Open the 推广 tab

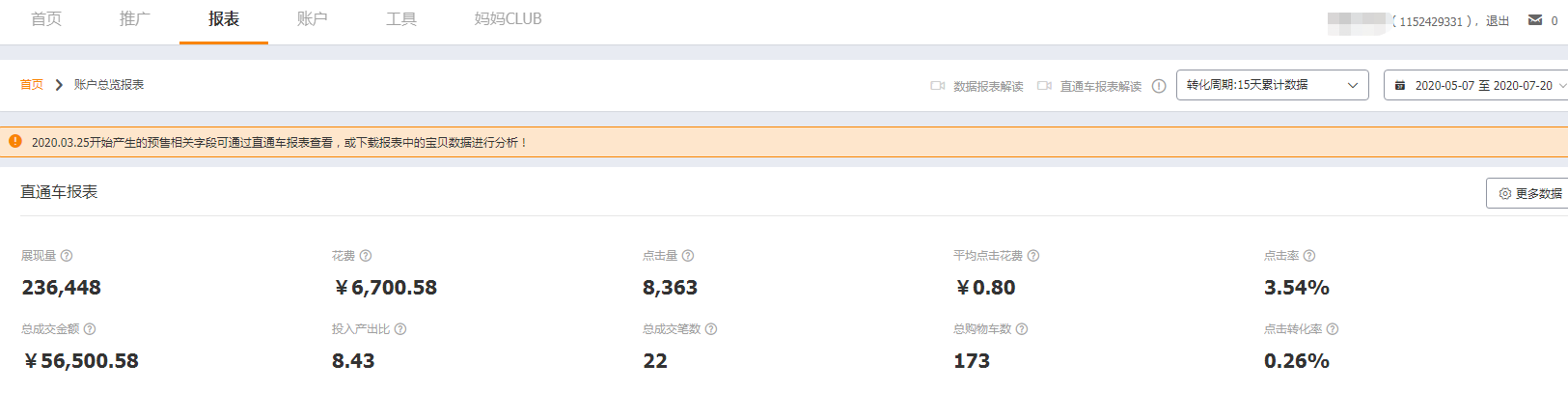pos(135,19)
